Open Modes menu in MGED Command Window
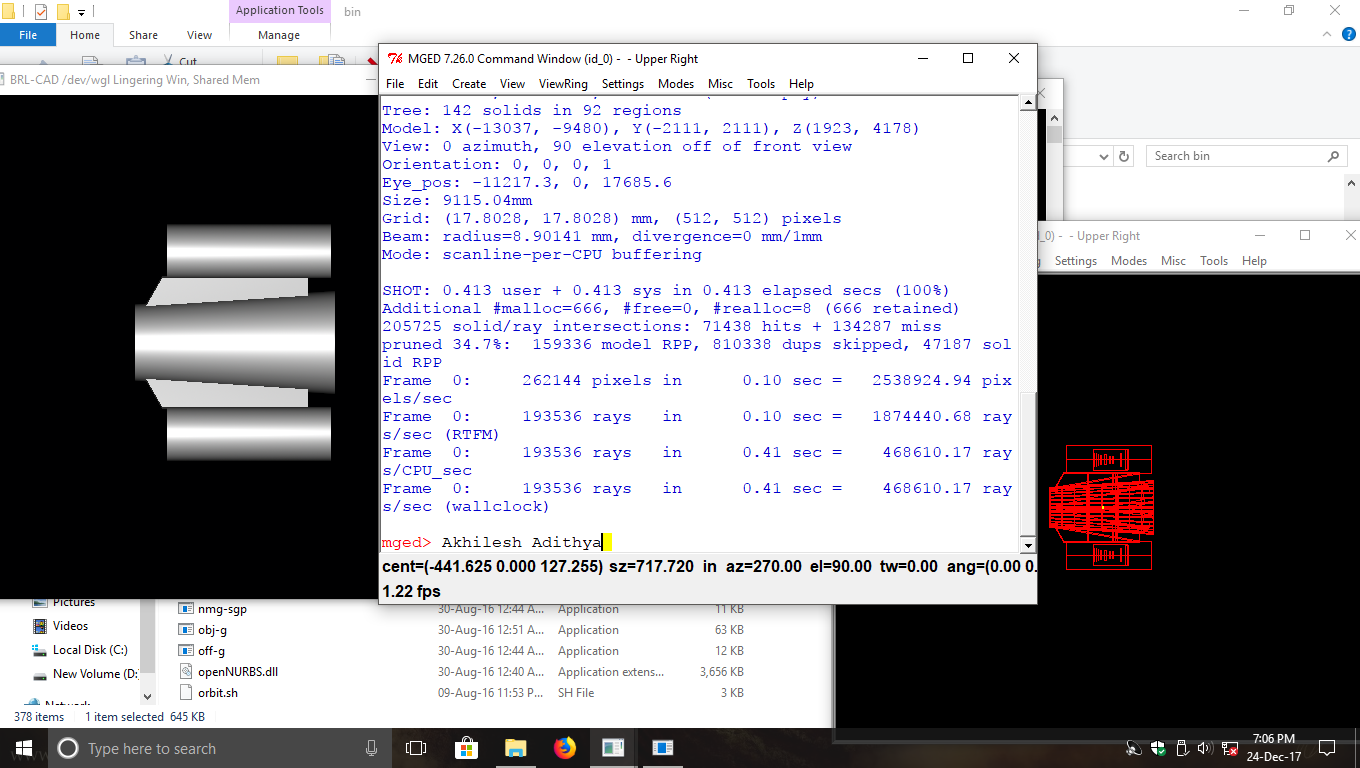The height and width of the screenshot is (768, 1360). [676, 84]
